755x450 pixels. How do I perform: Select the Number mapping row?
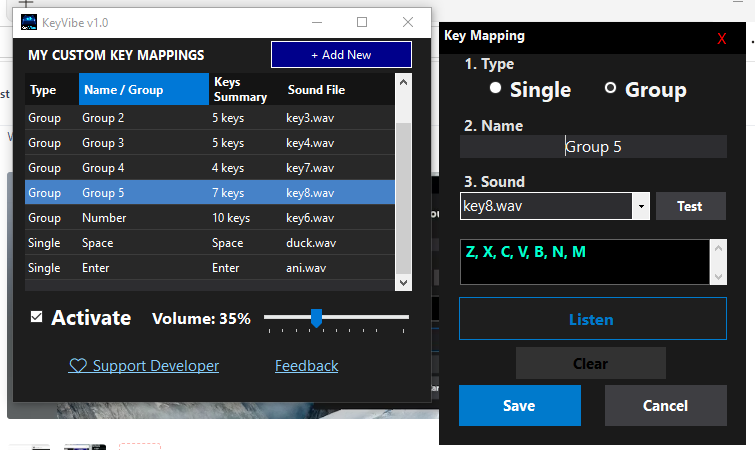coord(209,218)
